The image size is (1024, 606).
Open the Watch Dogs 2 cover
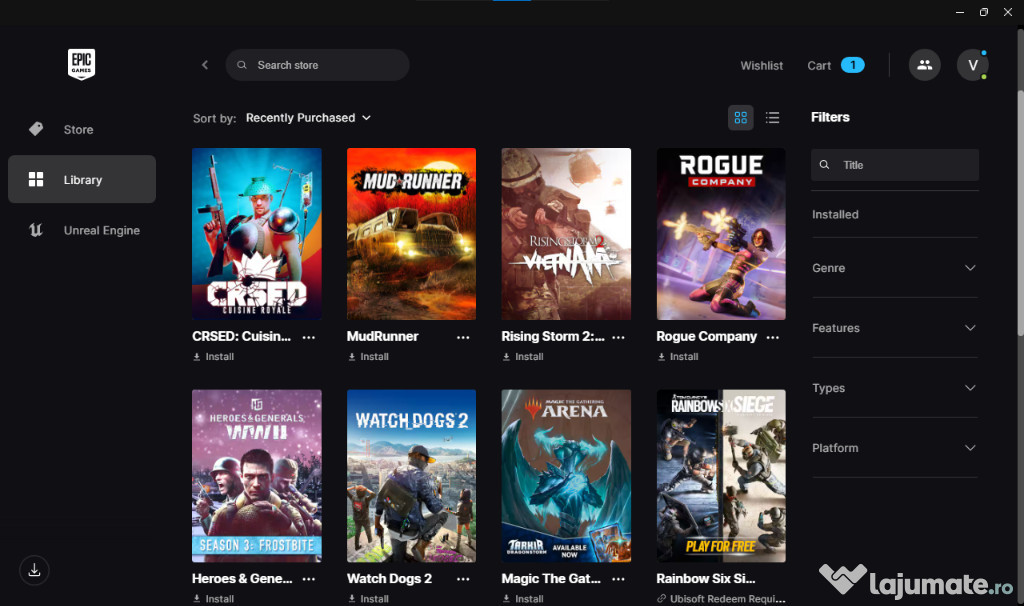point(411,476)
